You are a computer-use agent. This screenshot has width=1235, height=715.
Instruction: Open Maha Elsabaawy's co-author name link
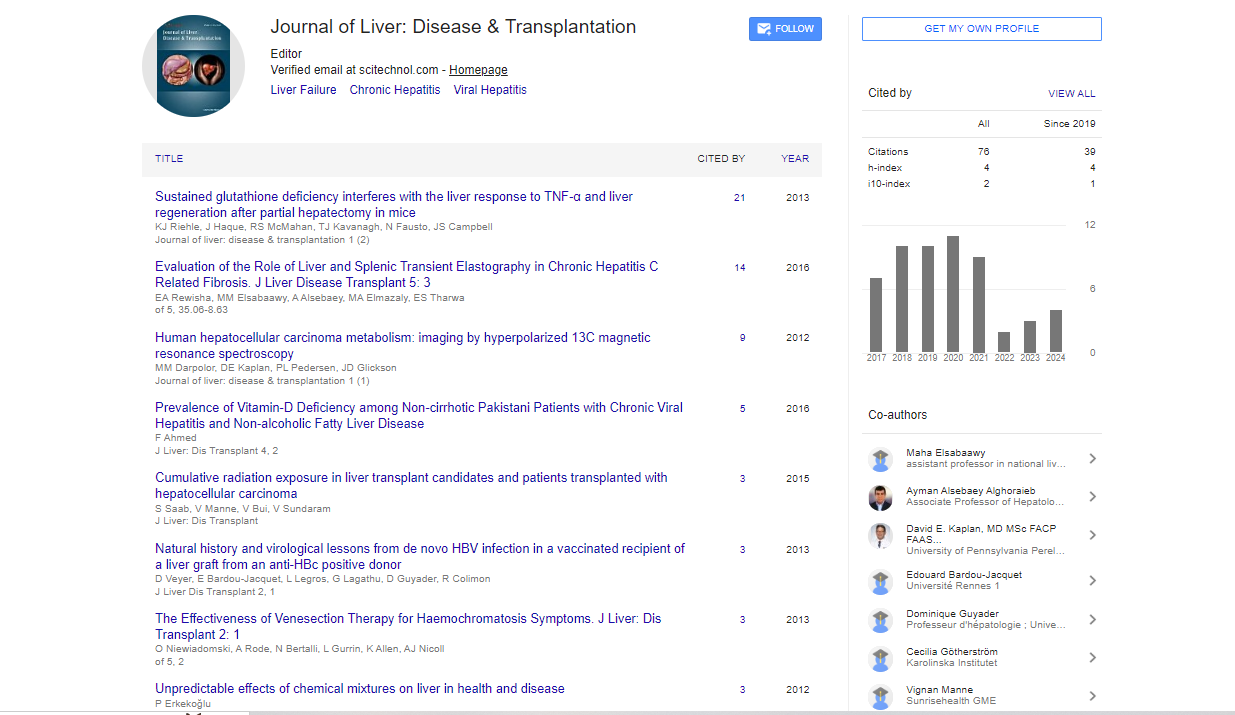click(947, 453)
